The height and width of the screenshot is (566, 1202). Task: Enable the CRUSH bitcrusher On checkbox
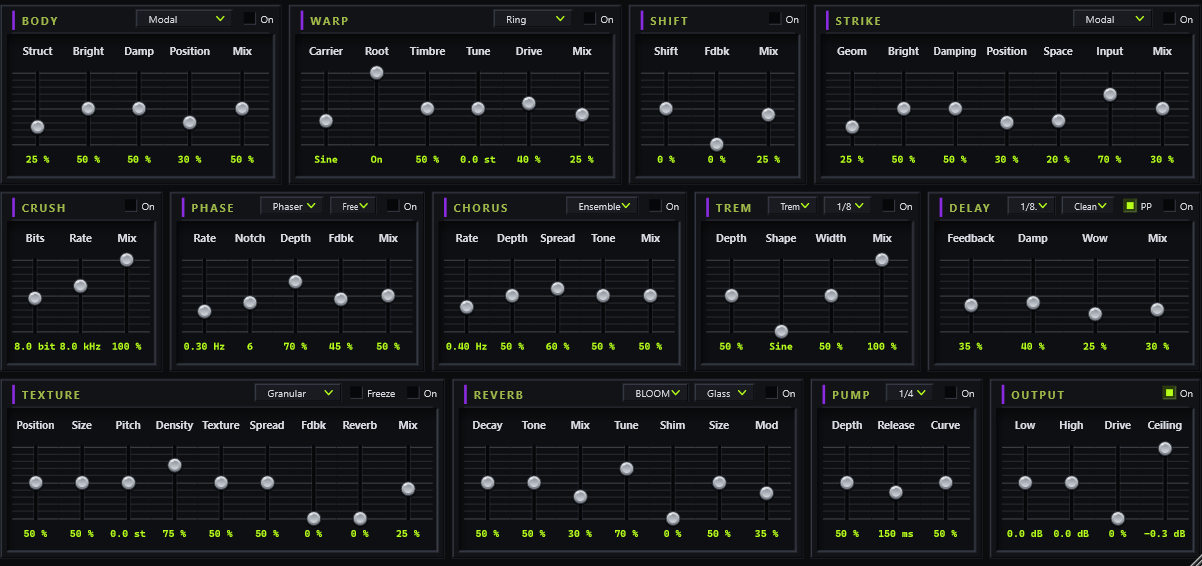130,206
